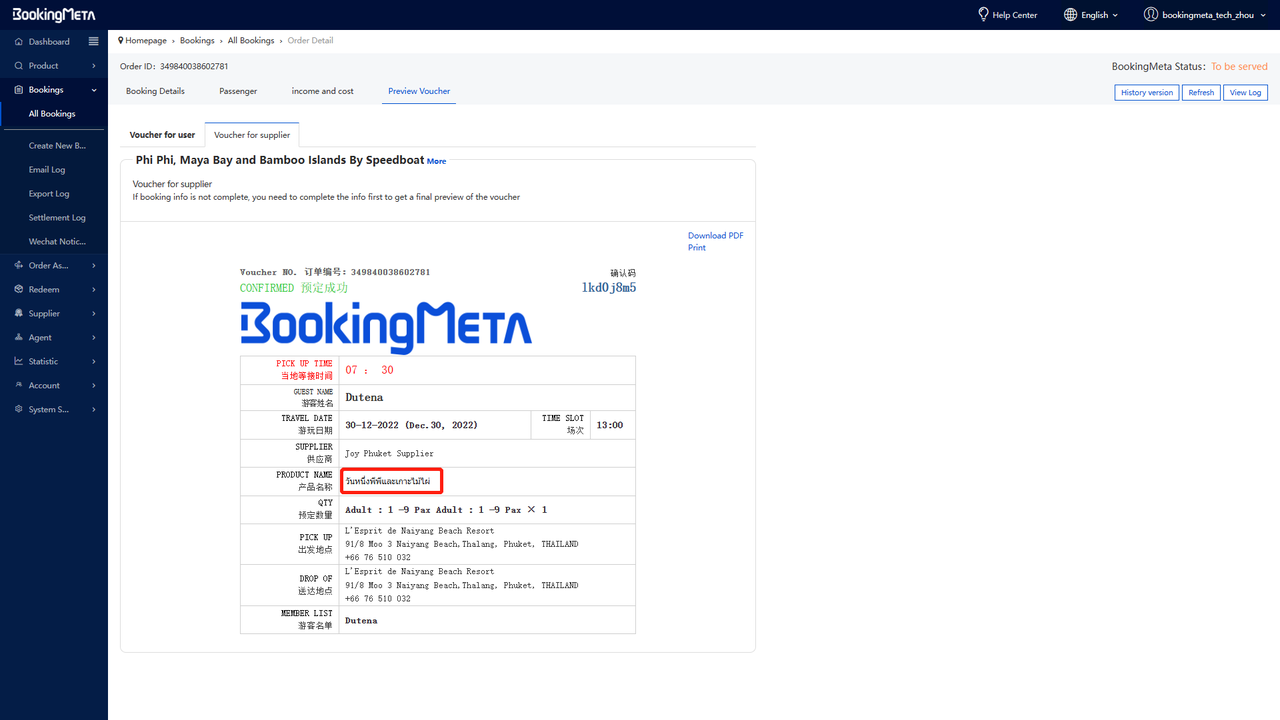Viewport: 1280px width, 720px height.
Task: Click the Agent person icon in sidebar
Action: [18, 338]
